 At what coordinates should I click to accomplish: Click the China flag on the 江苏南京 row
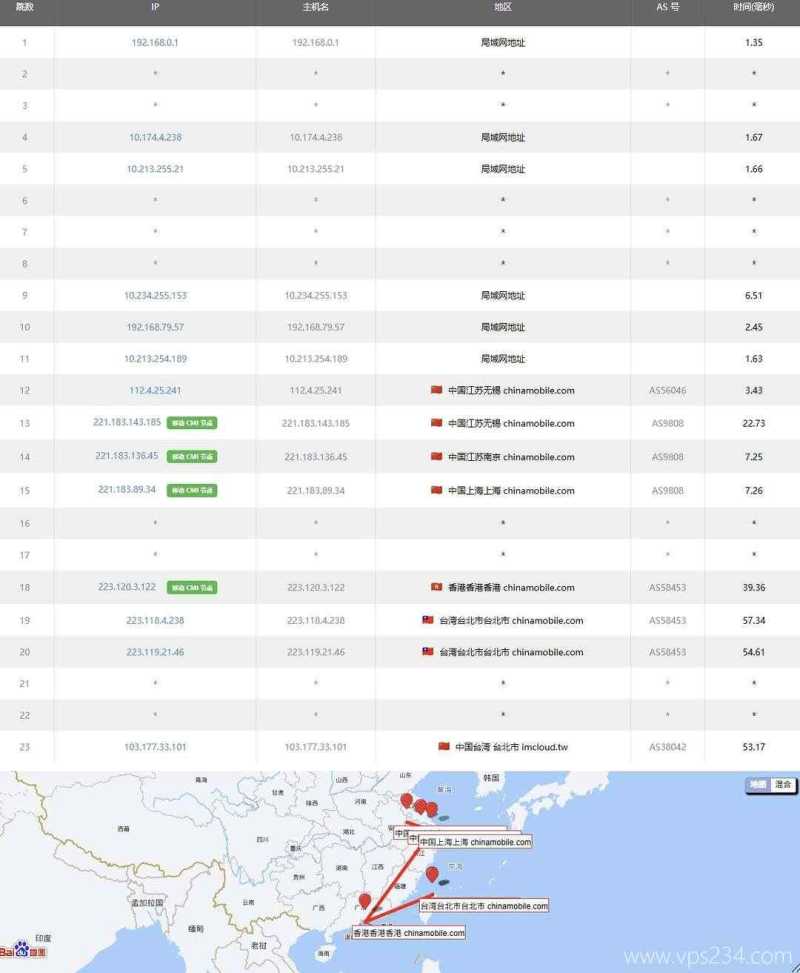[436, 457]
